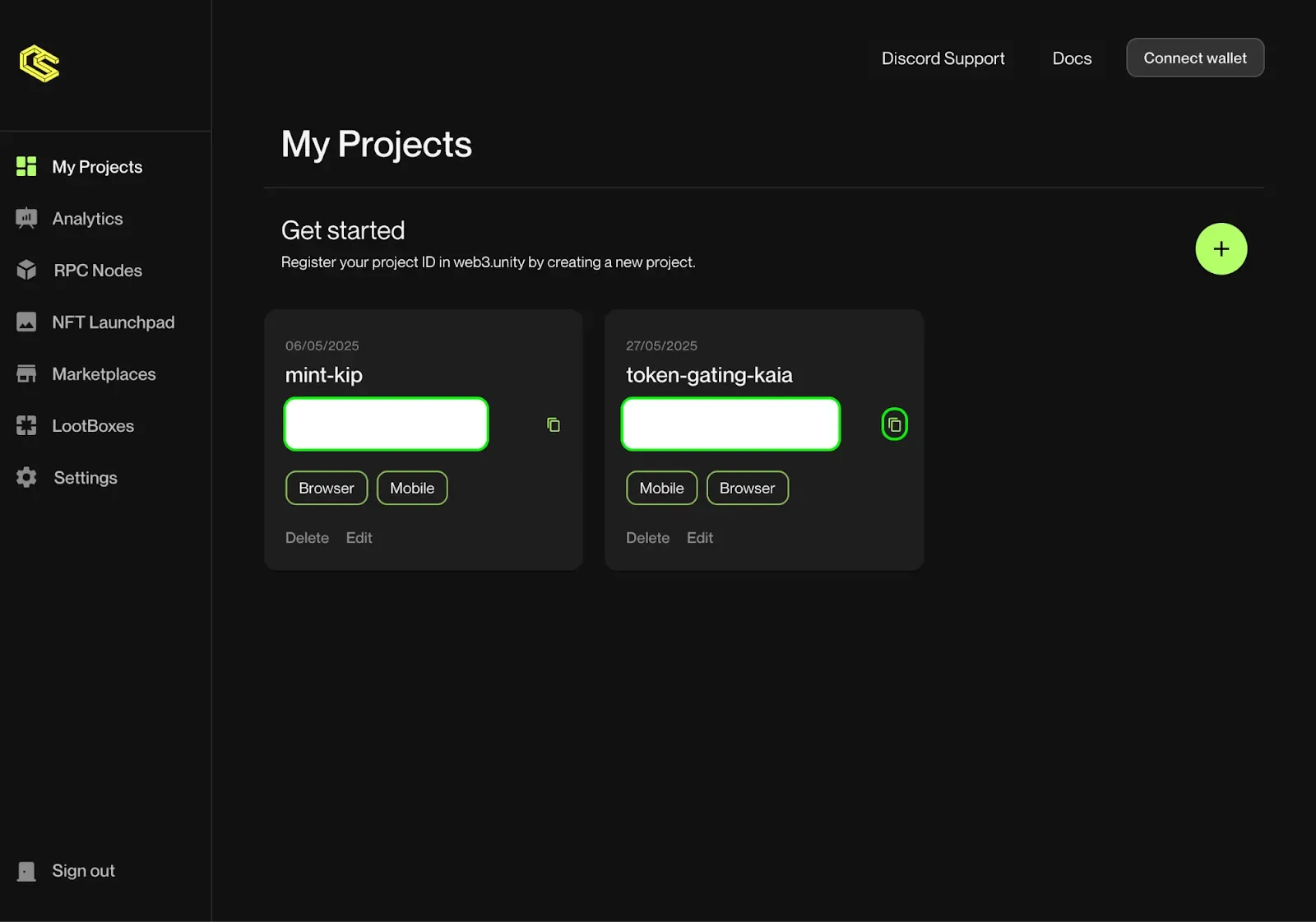Screen dimensions: 1316x922
Task: Select the Mobile tag on token-gating-kaia
Action: (661, 489)
